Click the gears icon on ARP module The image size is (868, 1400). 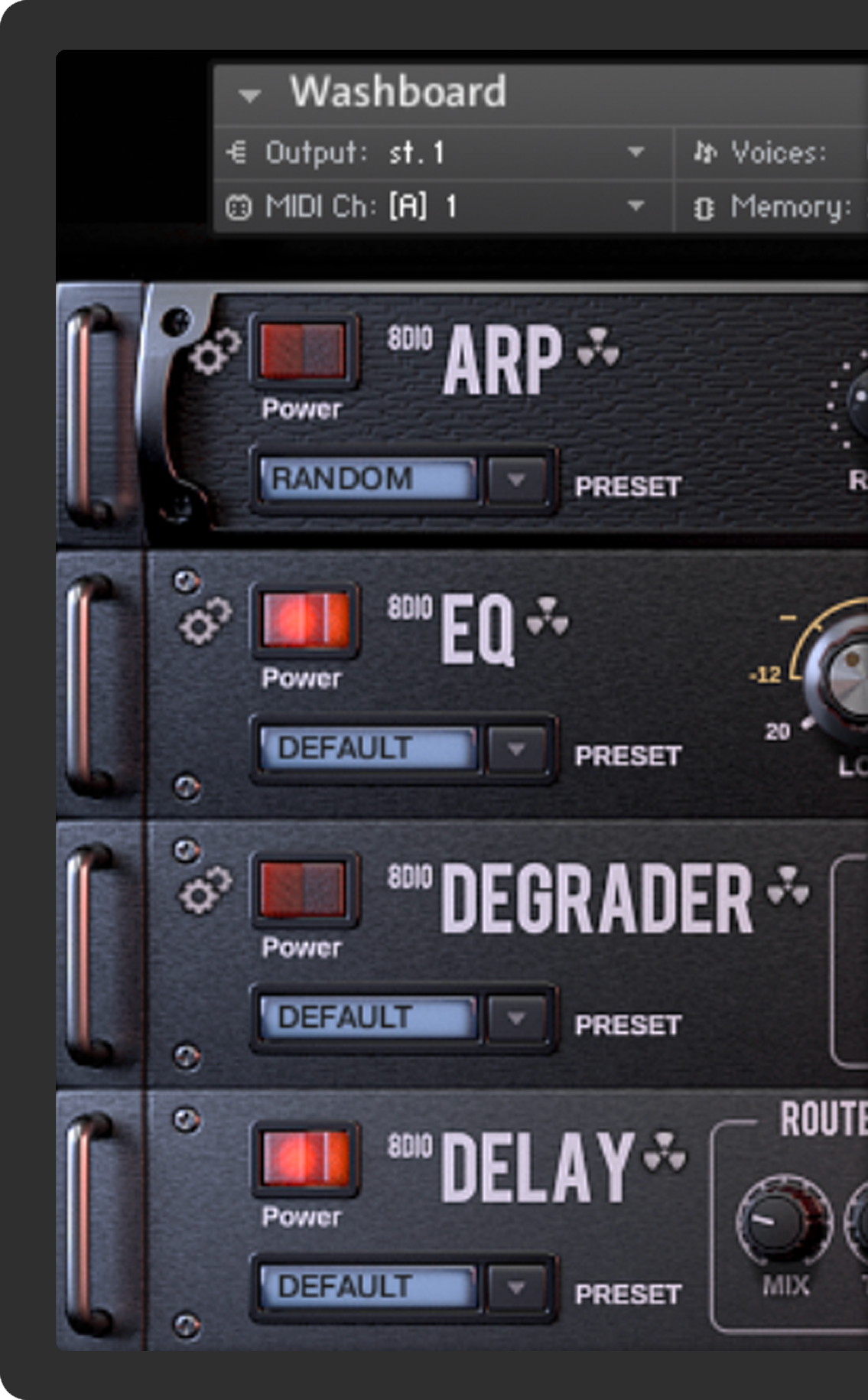click(x=214, y=351)
